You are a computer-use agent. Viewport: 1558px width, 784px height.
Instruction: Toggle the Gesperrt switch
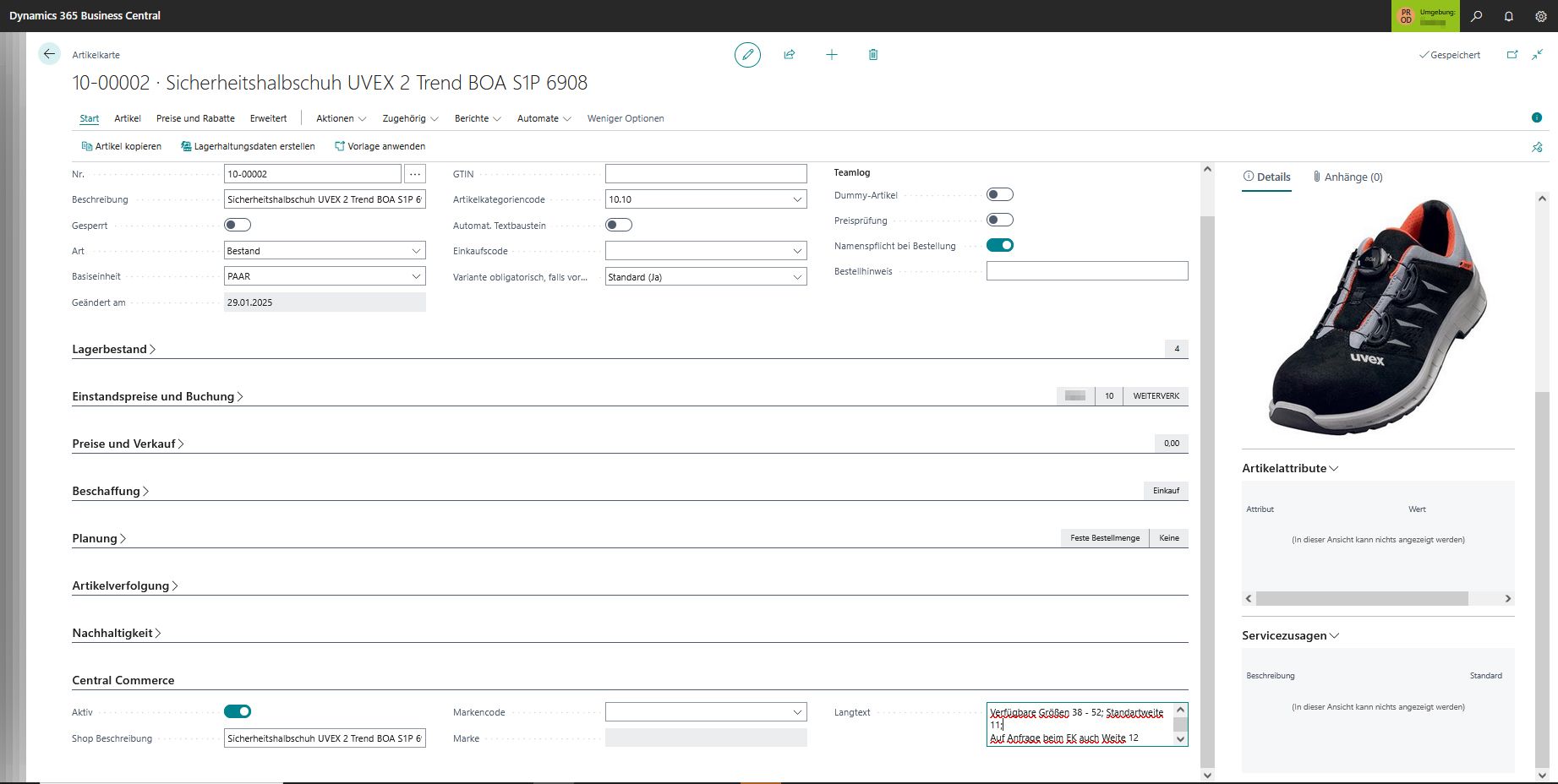(x=238, y=225)
